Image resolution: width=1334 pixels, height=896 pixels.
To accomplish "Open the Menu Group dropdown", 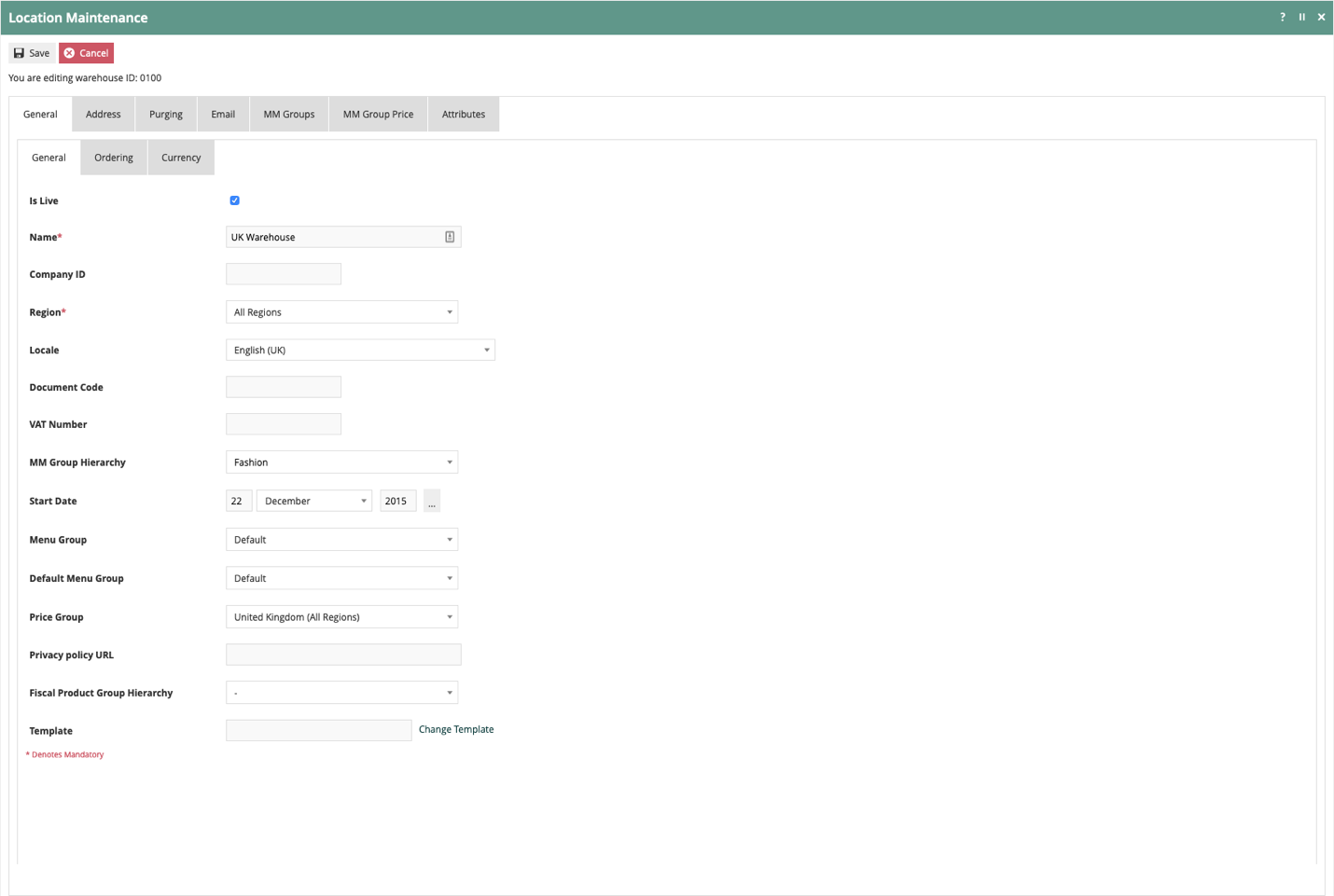I will coord(342,540).
